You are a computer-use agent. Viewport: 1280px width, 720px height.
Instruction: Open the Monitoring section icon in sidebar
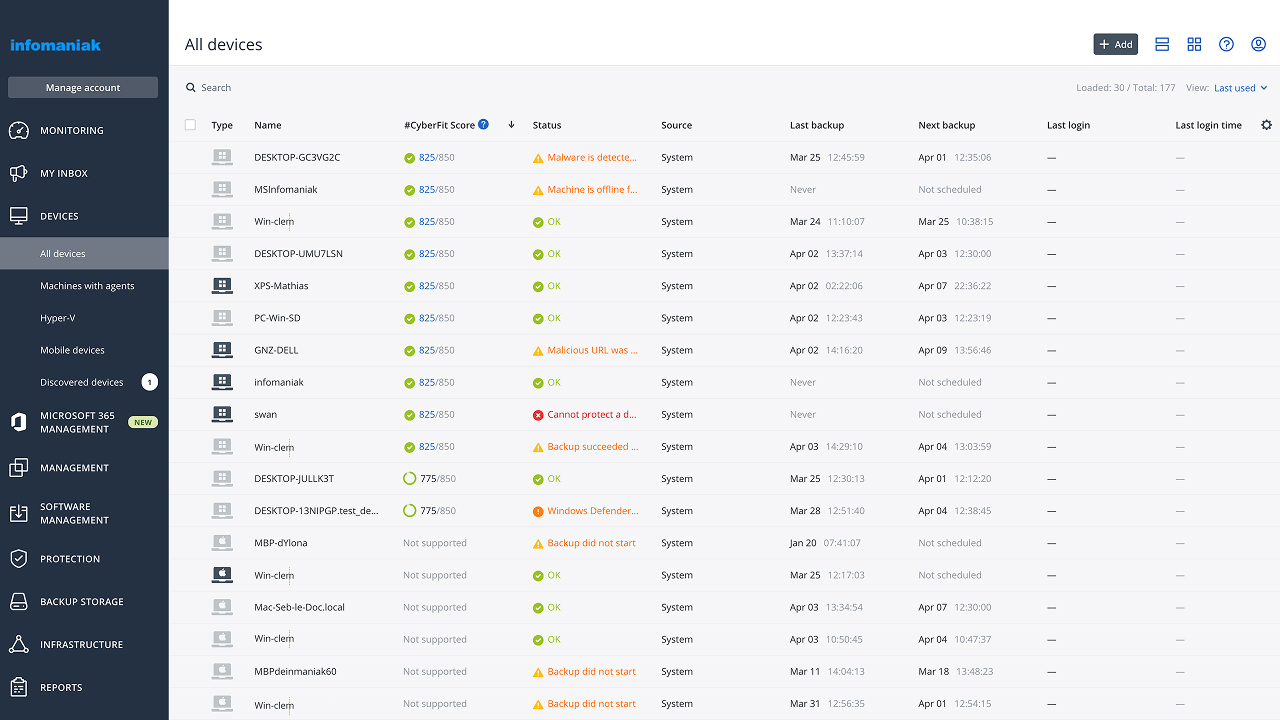pyautogui.click(x=20, y=130)
